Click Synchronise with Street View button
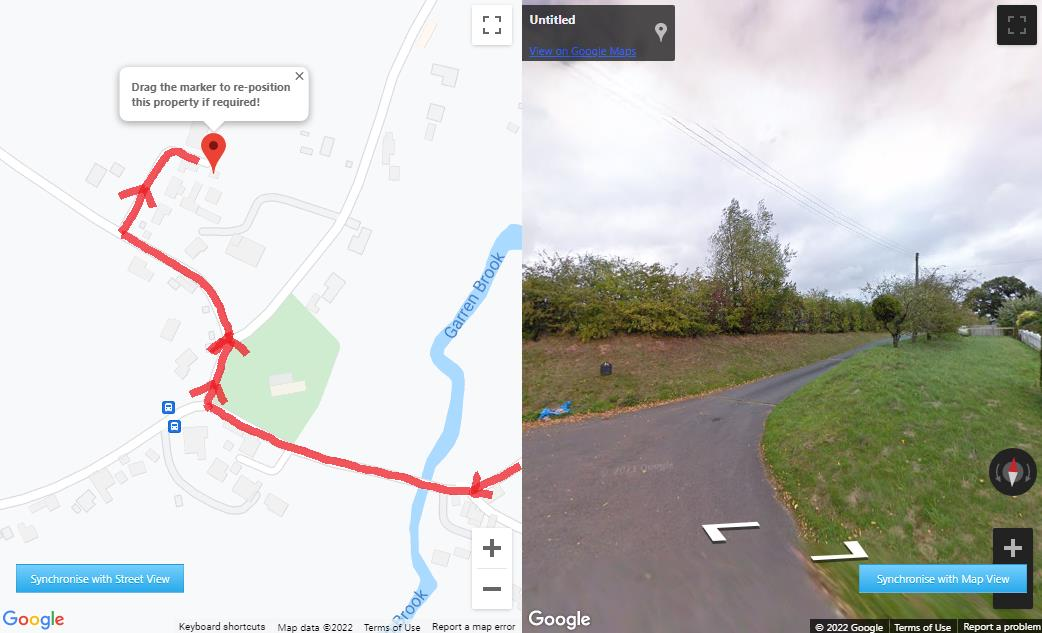This screenshot has height=633, width=1042. (100, 579)
